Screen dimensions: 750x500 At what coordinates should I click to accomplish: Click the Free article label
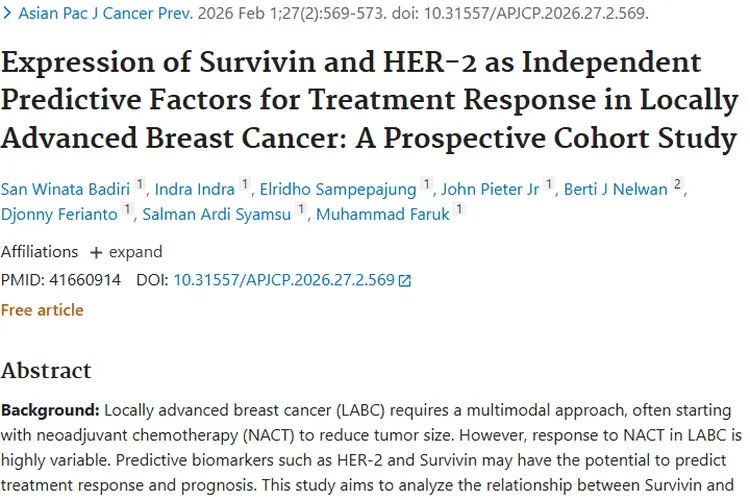pyautogui.click(x=42, y=310)
